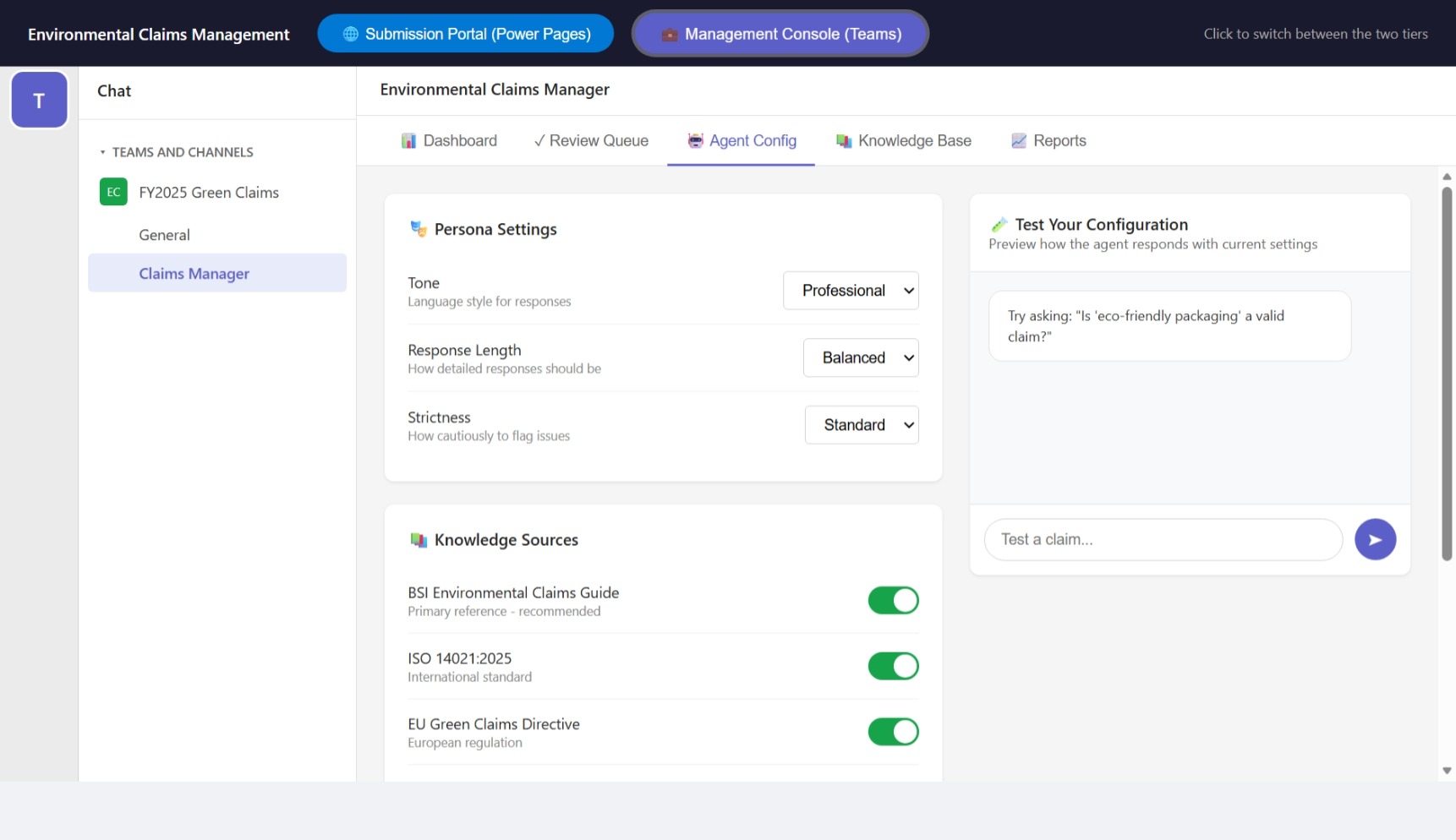Click the Management Console (Teams) button

tap(780, 34)
